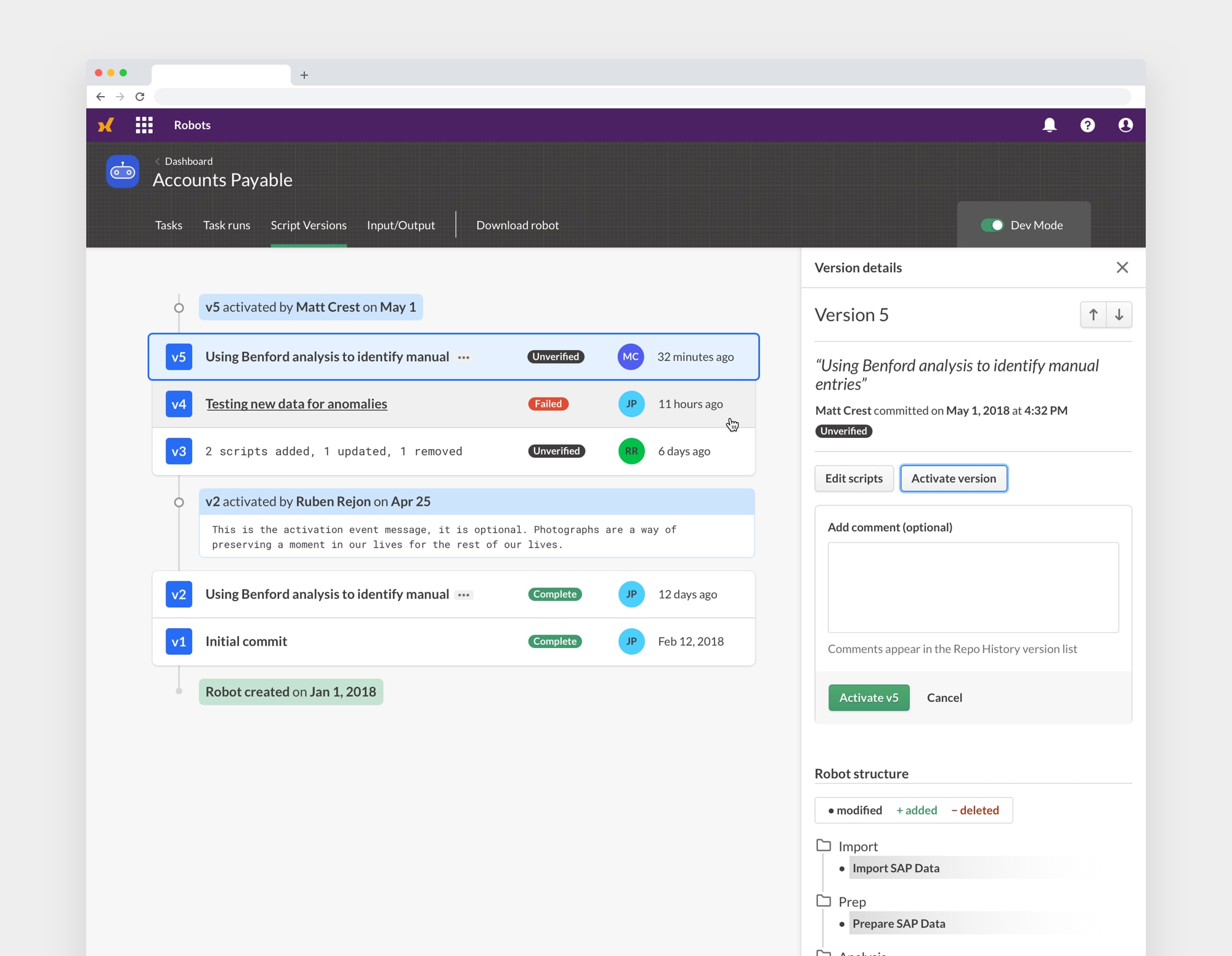Screen dimensions: 1232x956
Task: Click Download robot
Action: point(517,225)
